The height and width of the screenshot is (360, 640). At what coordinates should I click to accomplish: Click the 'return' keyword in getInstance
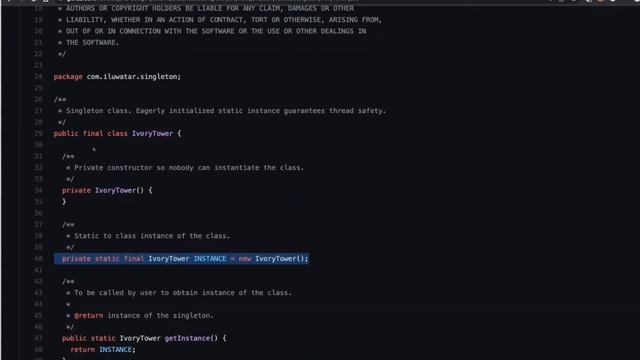pyautogui.click(x=82, y=350)
